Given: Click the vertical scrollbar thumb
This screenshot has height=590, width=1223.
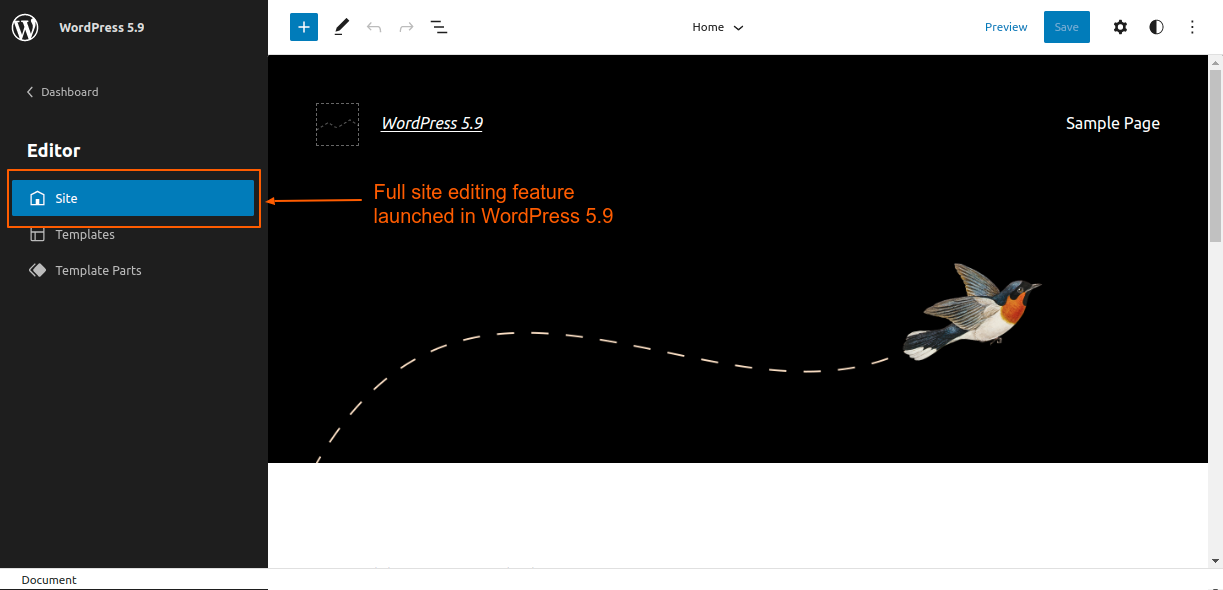Looking at the screenshot, I should [x=1216, y=156].
